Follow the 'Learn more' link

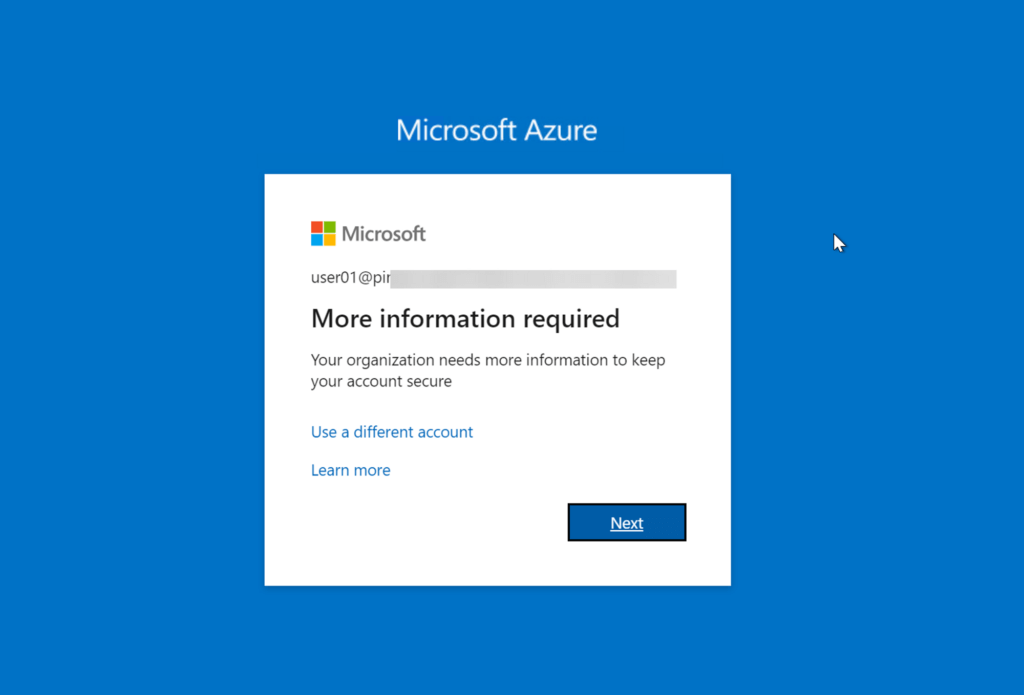coord(351,470)
